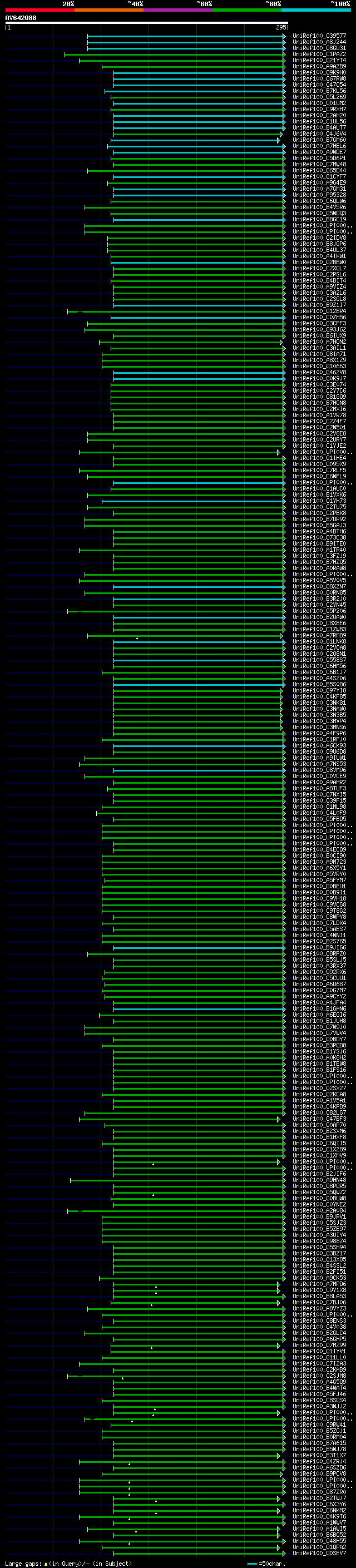This screenshot has height=1568, width=356.
Task: Open hit UniRef100_B4V5R6
Action: [319, 207]
